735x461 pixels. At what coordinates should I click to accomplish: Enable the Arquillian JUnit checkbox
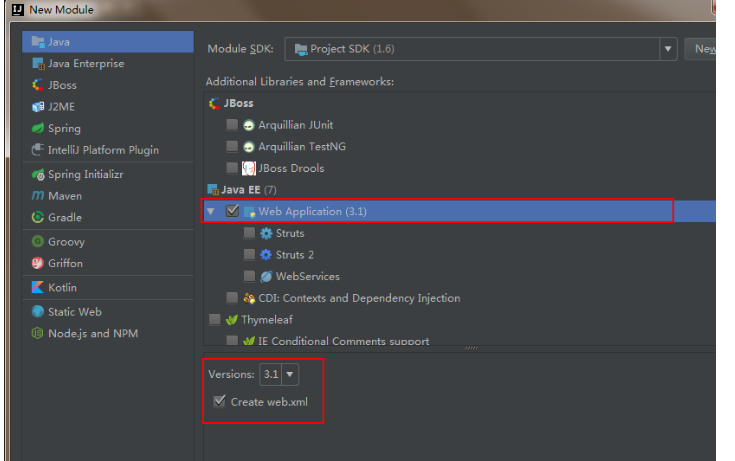click(x=232, y=125)
